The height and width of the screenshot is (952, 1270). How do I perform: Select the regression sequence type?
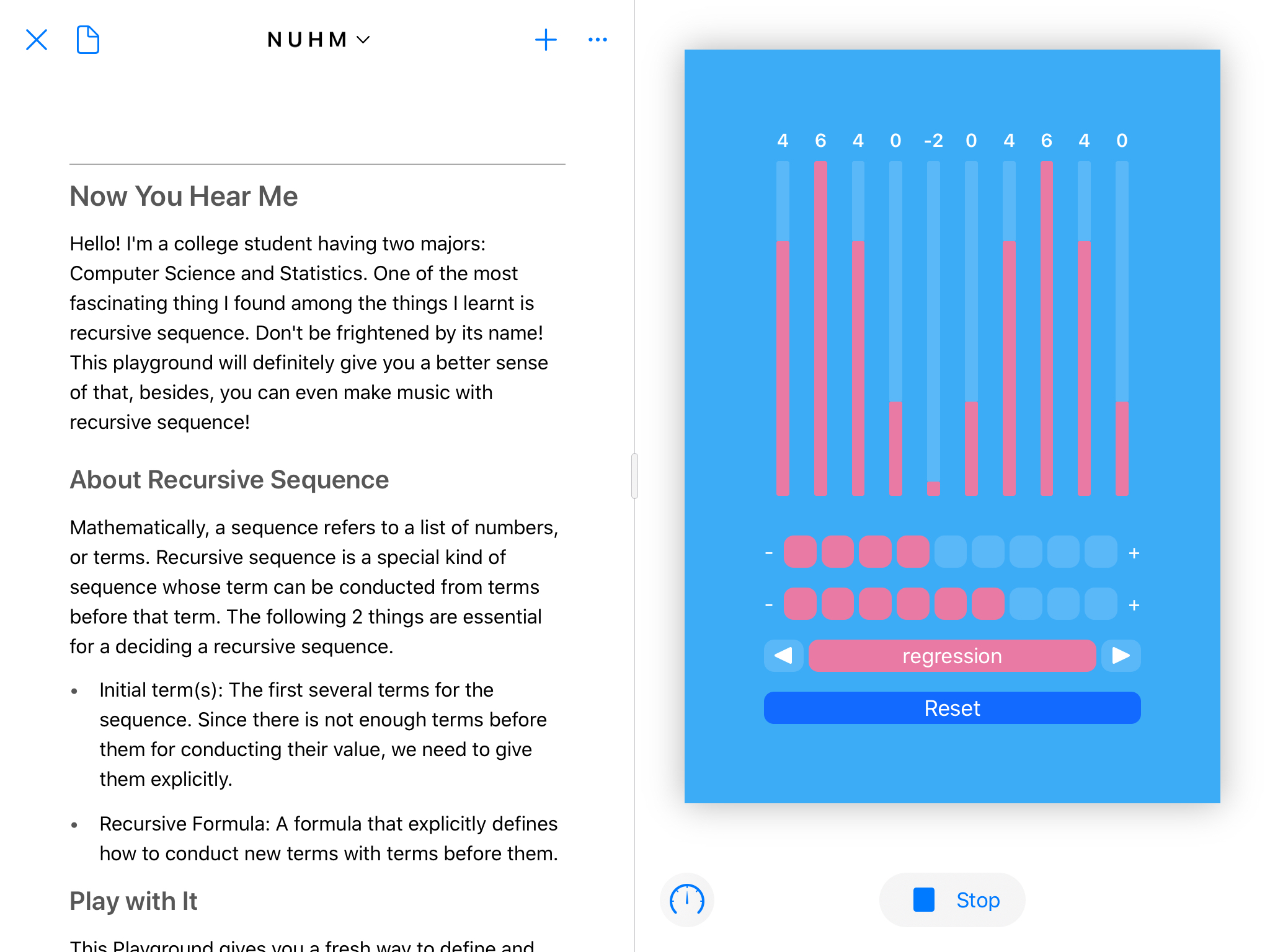click(952, 657)
